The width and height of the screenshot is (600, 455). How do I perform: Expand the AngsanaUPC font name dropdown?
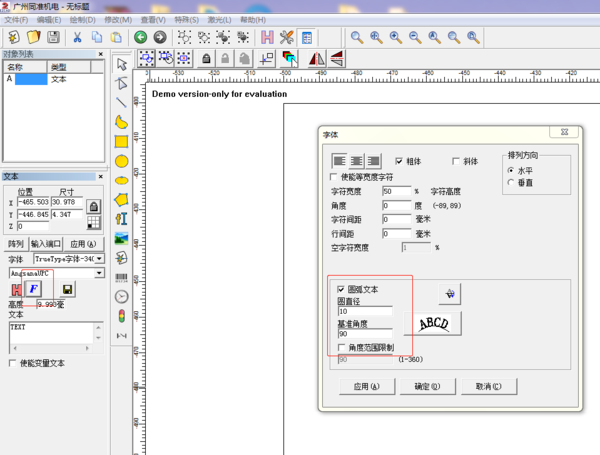point(100,272)
